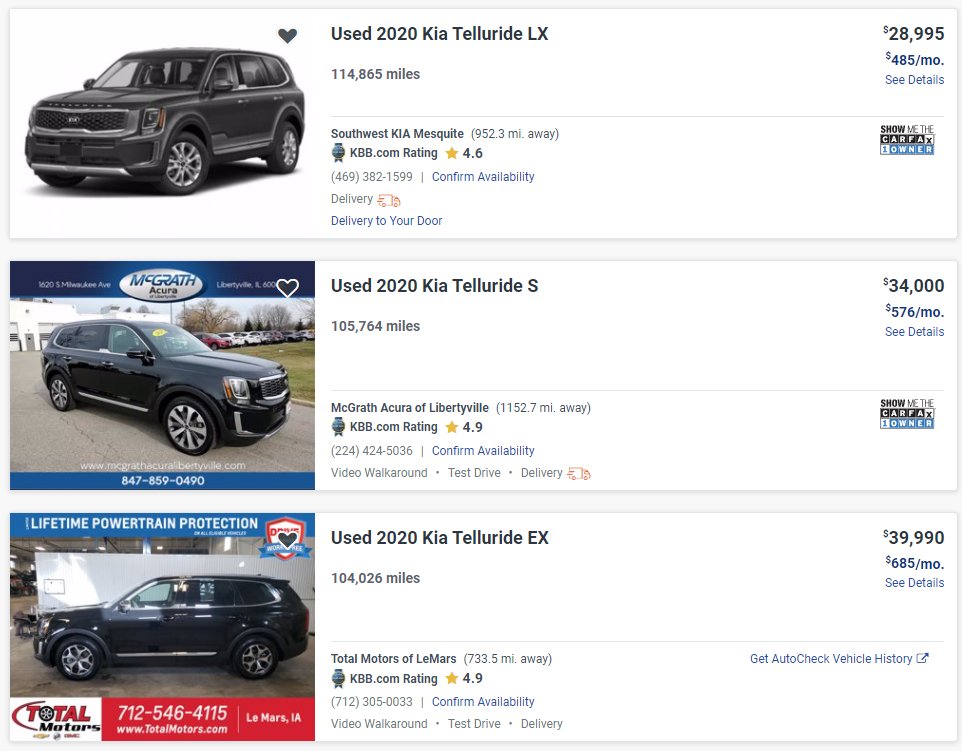Favorite the Telluride S listing heart
This screenshot has height=751, width=962.
(x=287, y=288)
